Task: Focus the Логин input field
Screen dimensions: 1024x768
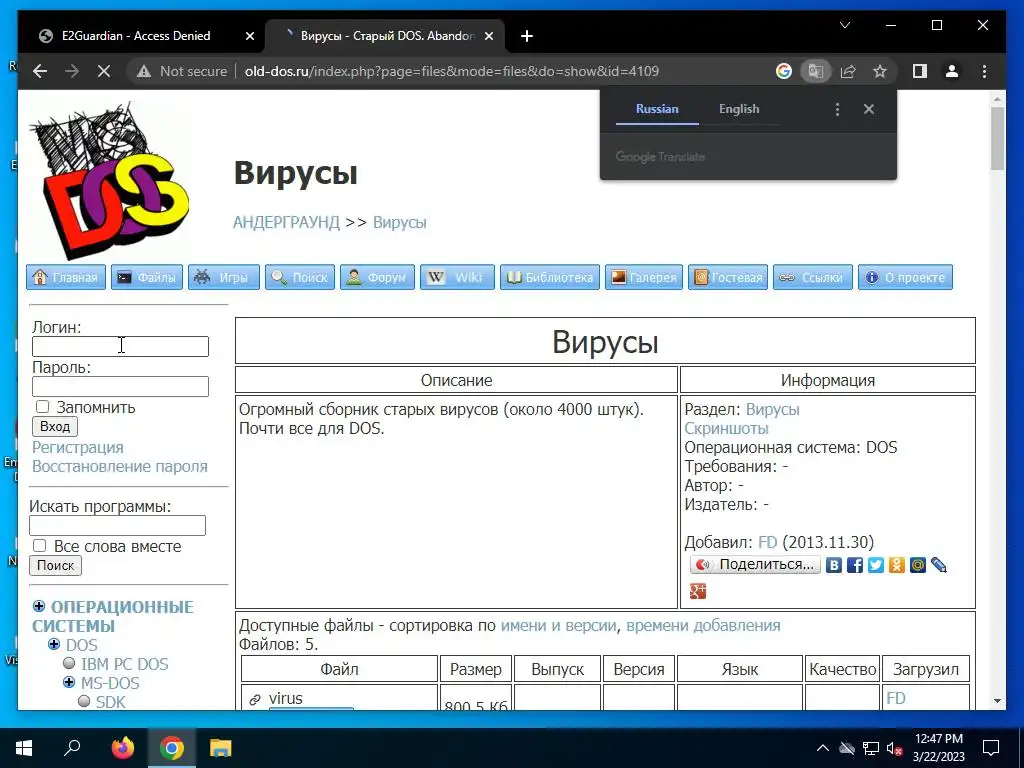Action: (x=120, y=346)
